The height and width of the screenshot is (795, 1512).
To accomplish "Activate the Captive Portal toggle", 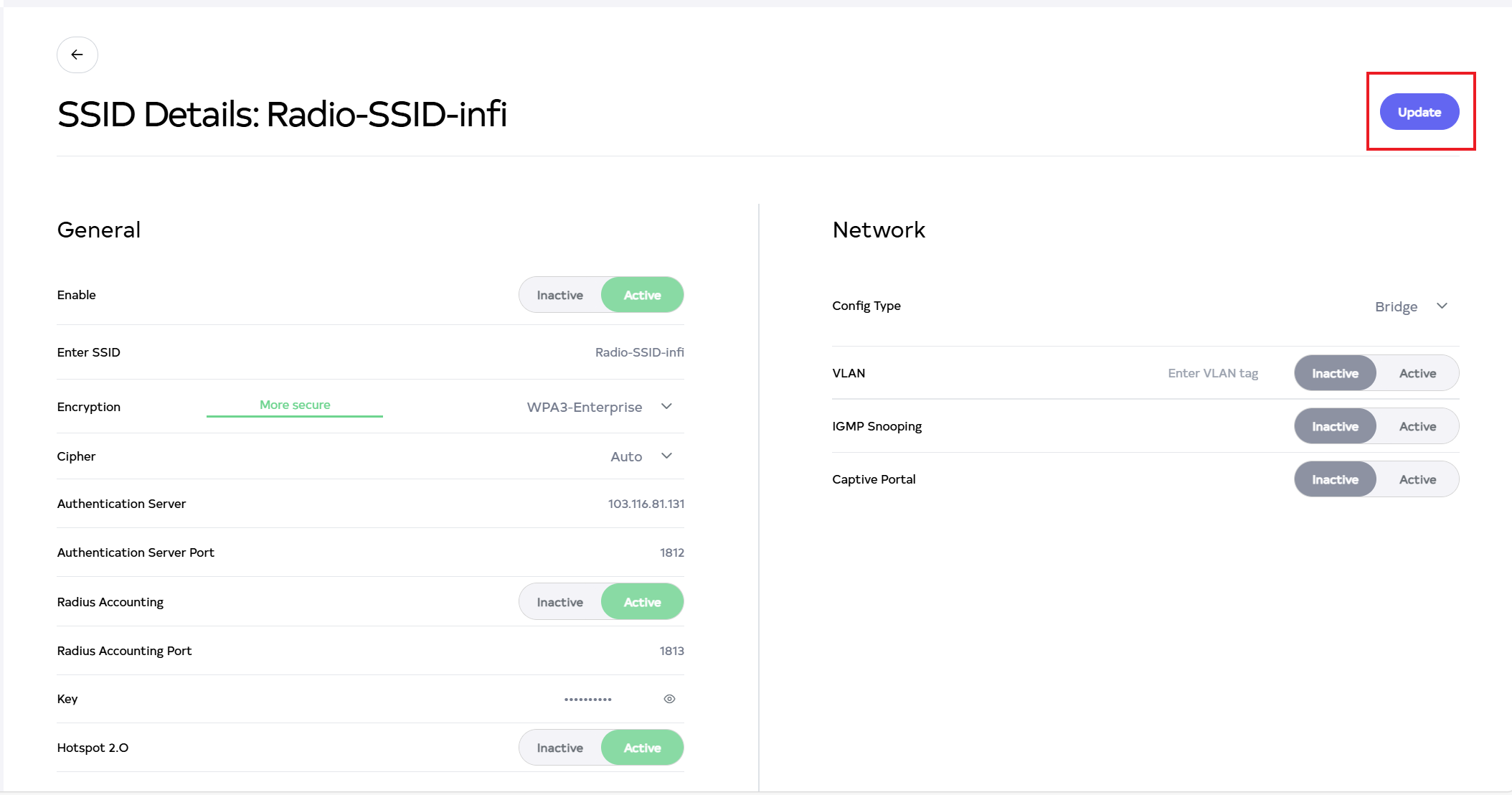I will [x=1417, y=479].
